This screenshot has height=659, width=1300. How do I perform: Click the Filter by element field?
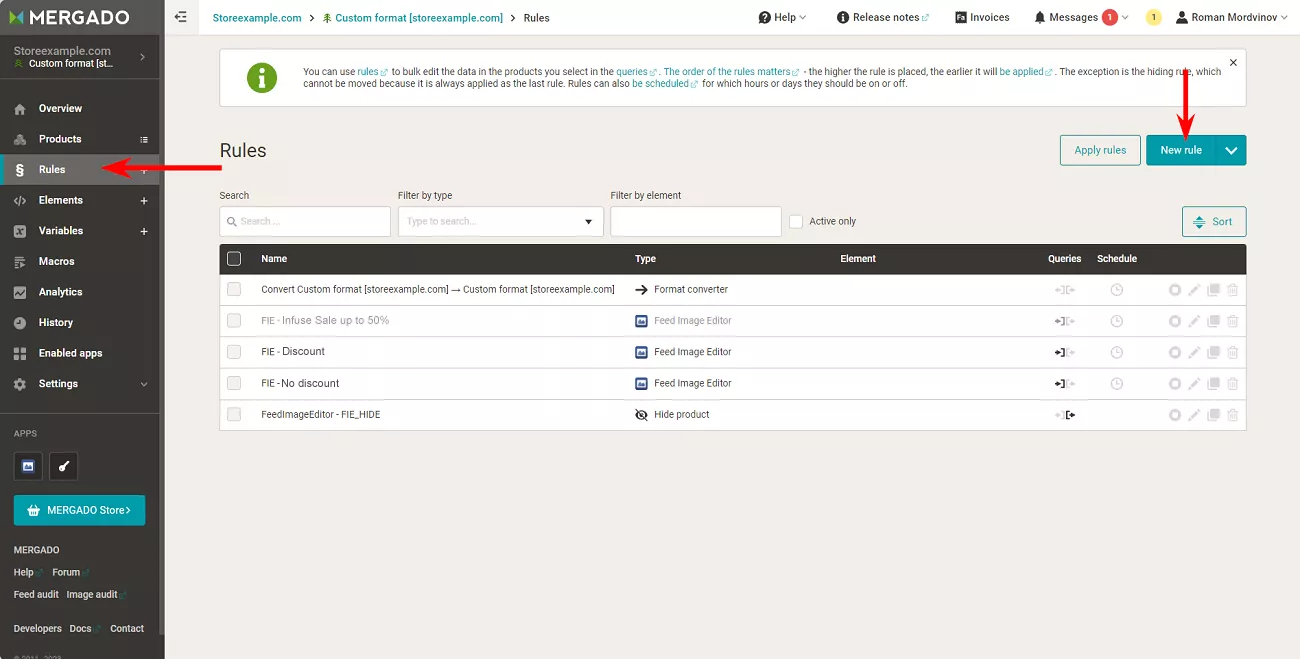click(x=696, y=221)
